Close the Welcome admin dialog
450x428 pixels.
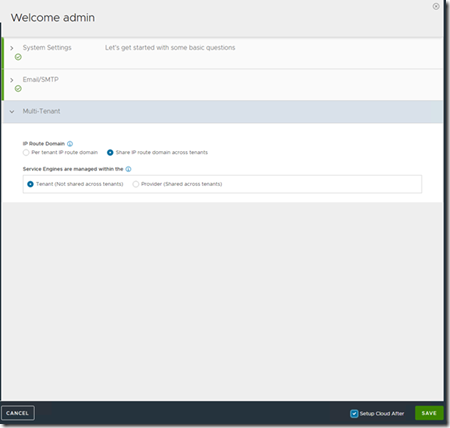[436, 6]
